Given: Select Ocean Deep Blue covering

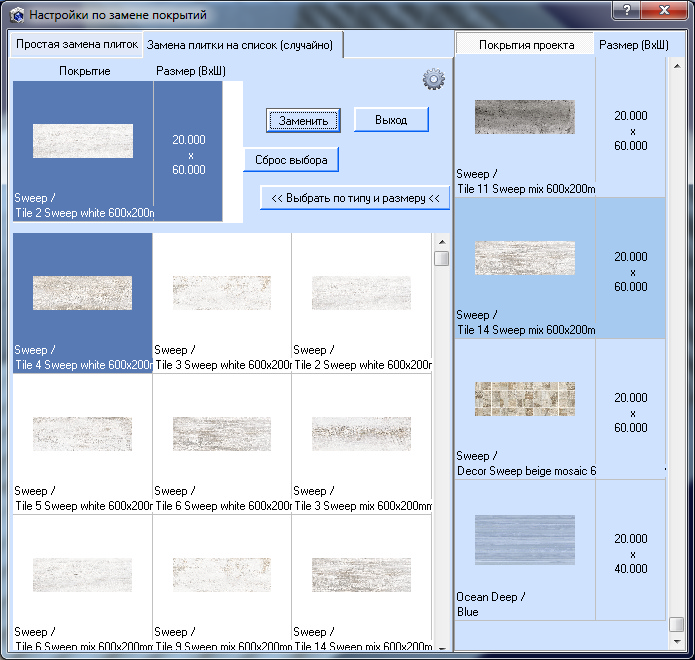Looking at the screenshot, I should coord(525,541).
